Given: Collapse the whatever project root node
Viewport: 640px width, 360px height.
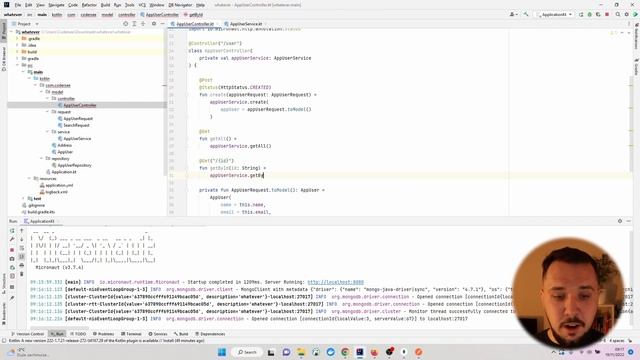Looking at the screenshot, I should [12, 32].
